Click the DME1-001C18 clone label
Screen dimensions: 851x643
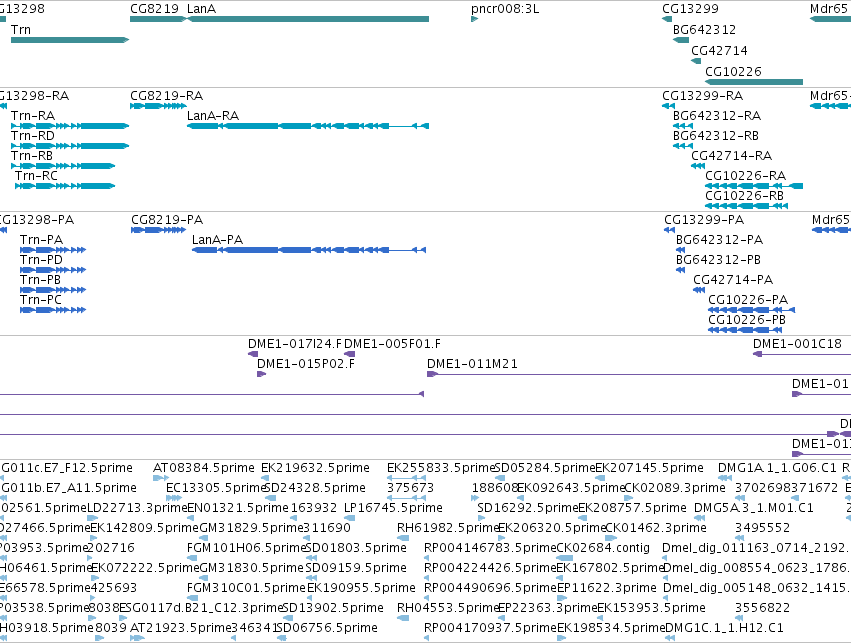pos(797,344)
